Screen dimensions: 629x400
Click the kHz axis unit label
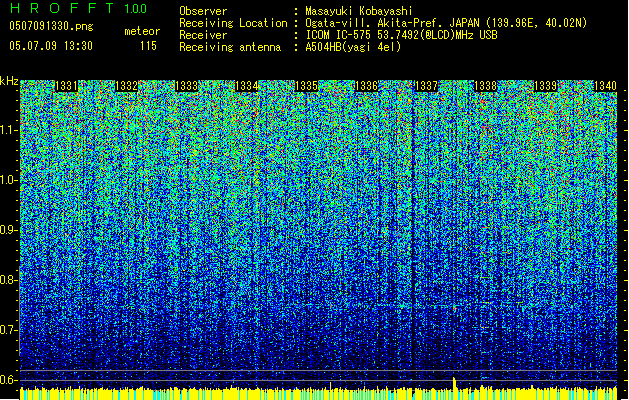9,81
